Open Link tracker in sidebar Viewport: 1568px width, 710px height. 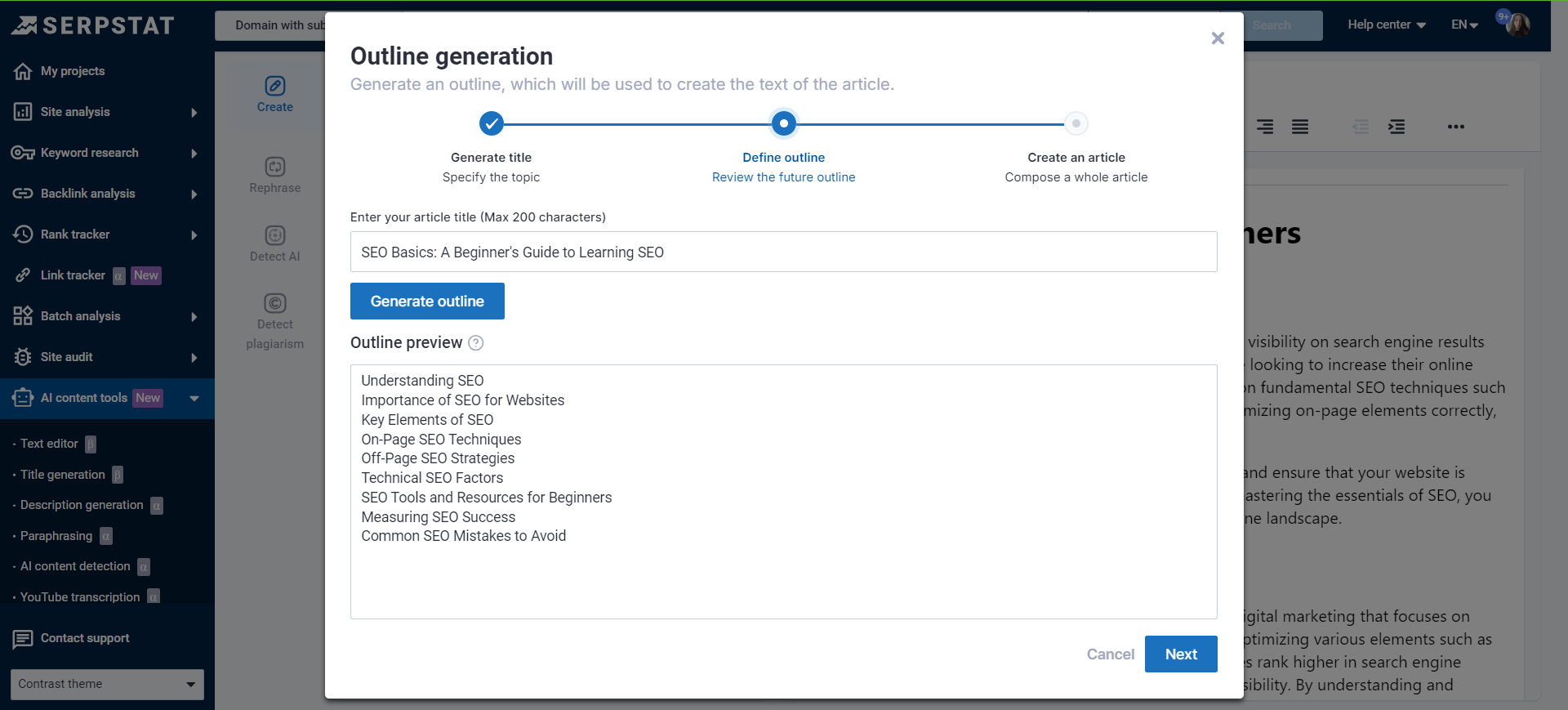[73, 275]
